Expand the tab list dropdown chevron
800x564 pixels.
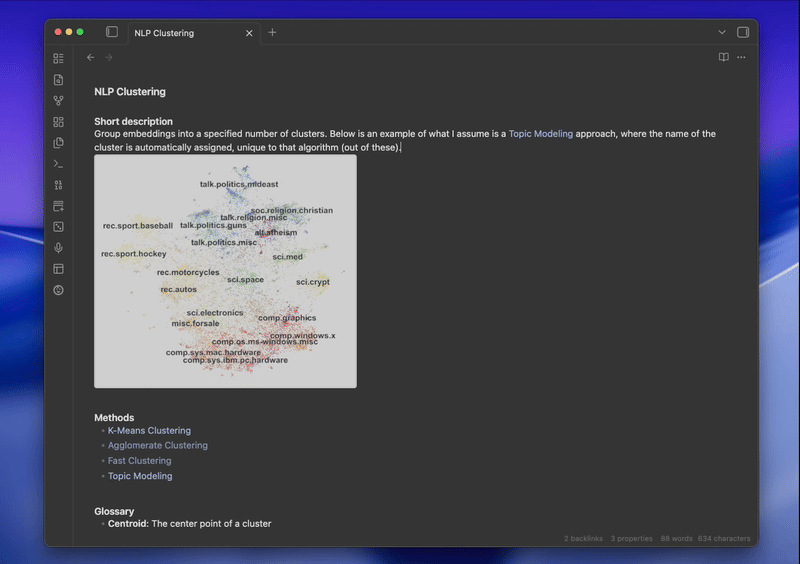pyautogui.click(x=722, y=33)
